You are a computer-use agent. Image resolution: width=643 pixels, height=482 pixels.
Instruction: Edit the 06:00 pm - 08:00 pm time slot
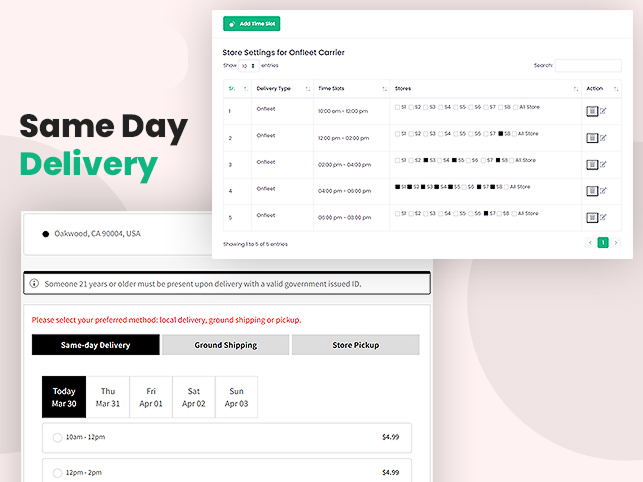coord(603,217)
